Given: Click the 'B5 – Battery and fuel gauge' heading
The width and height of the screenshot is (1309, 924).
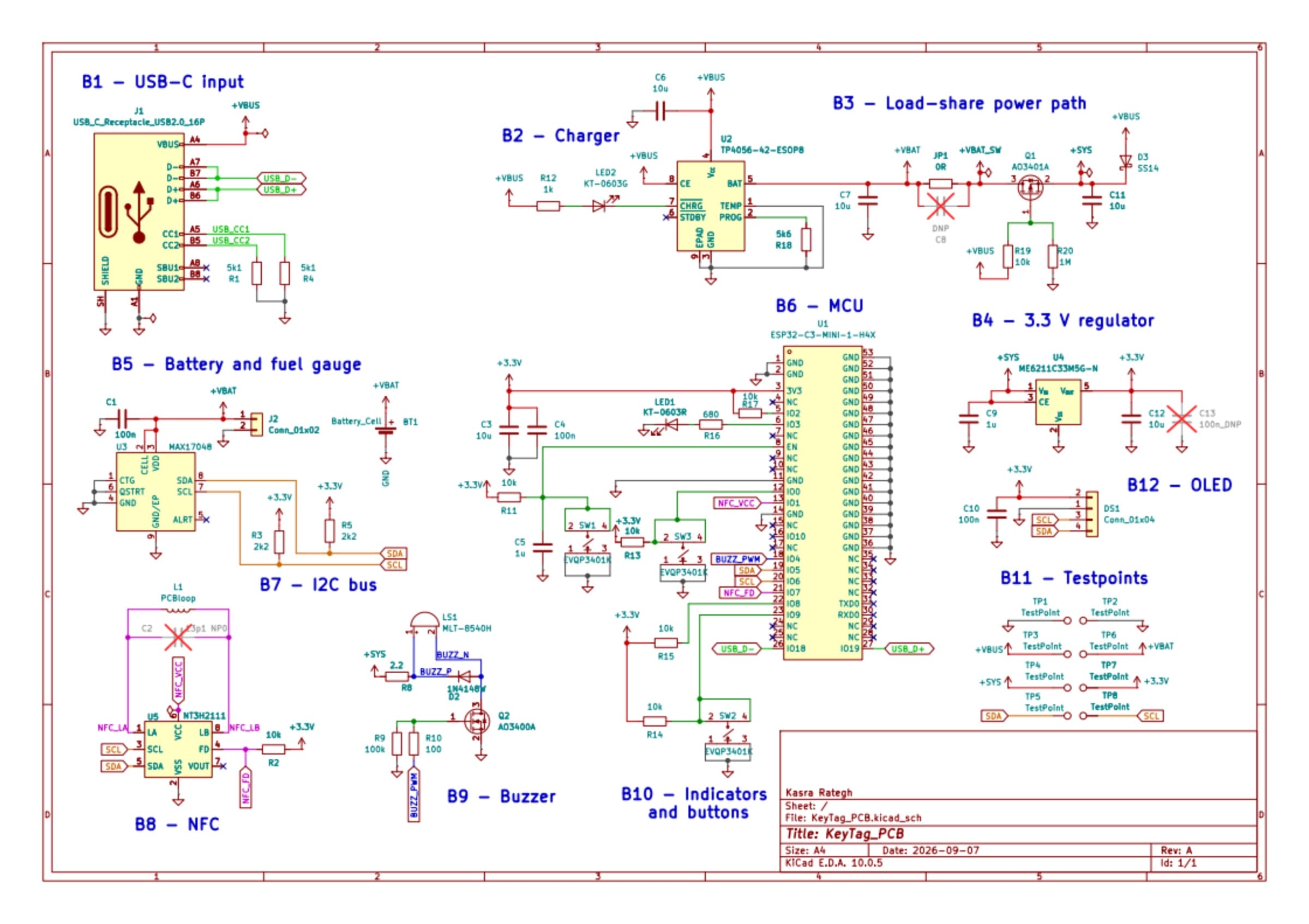Looking at the screenshot, I should click(x=236, y=365).
